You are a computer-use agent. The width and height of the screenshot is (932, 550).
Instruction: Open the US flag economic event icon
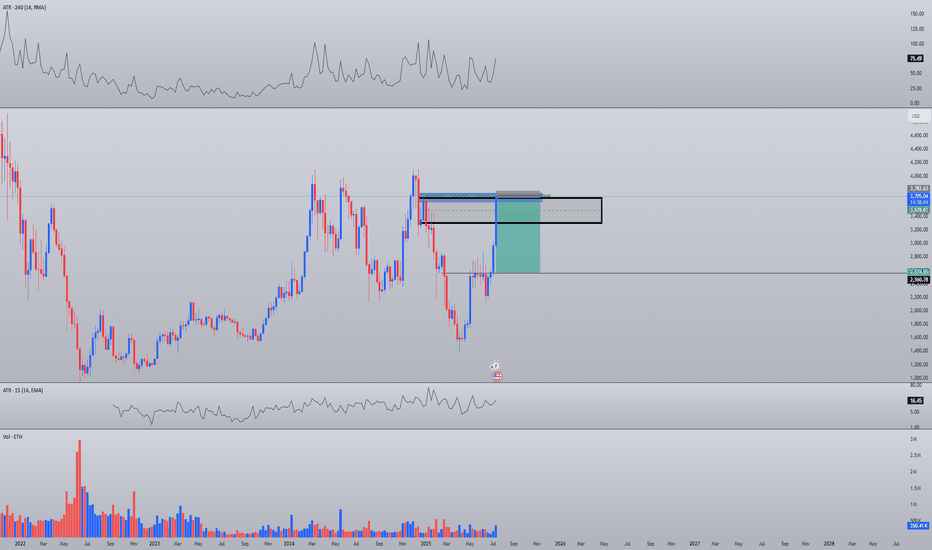[497, 376]
